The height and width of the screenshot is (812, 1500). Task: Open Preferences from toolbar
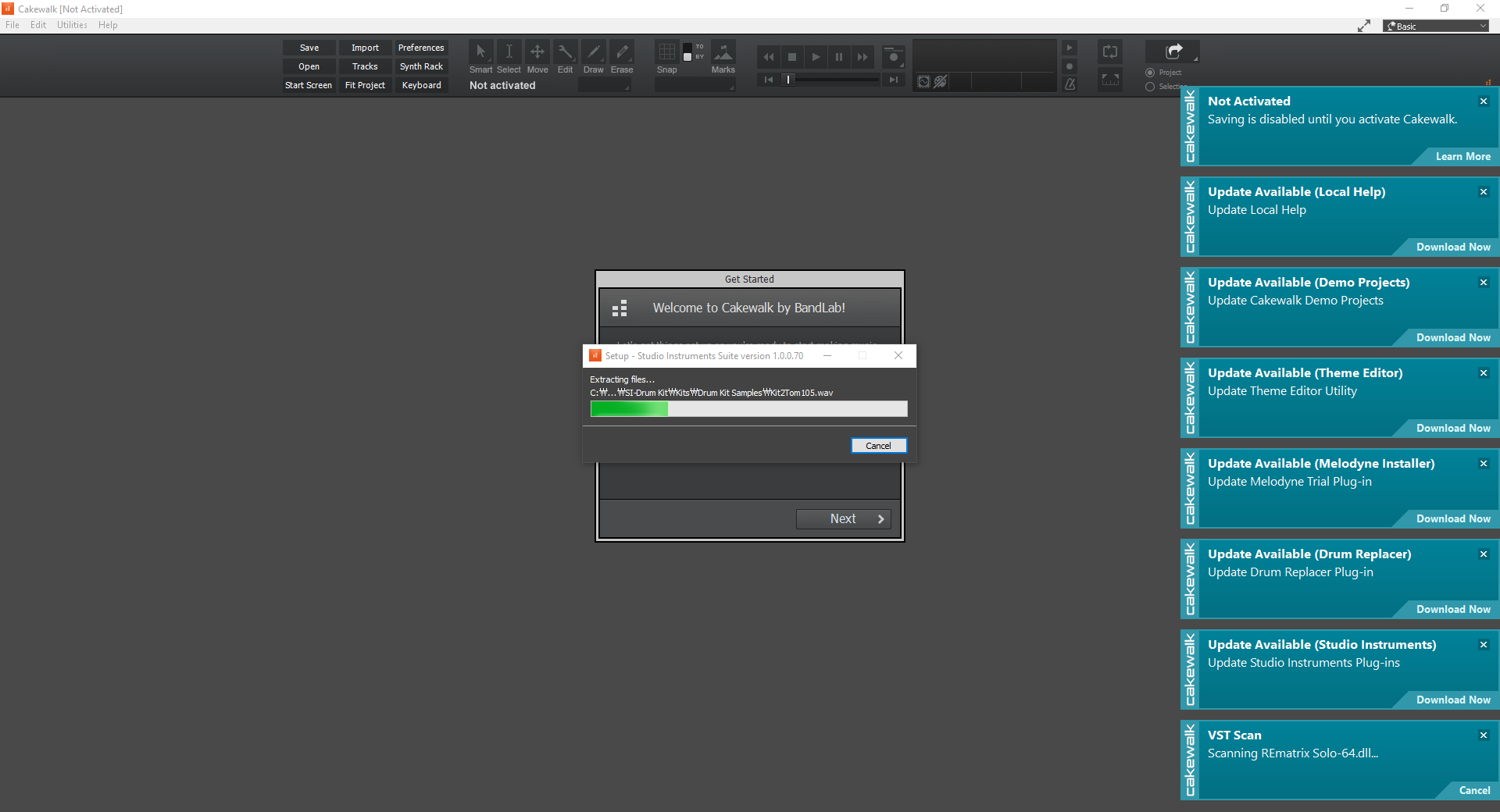(x=421, y=48)
